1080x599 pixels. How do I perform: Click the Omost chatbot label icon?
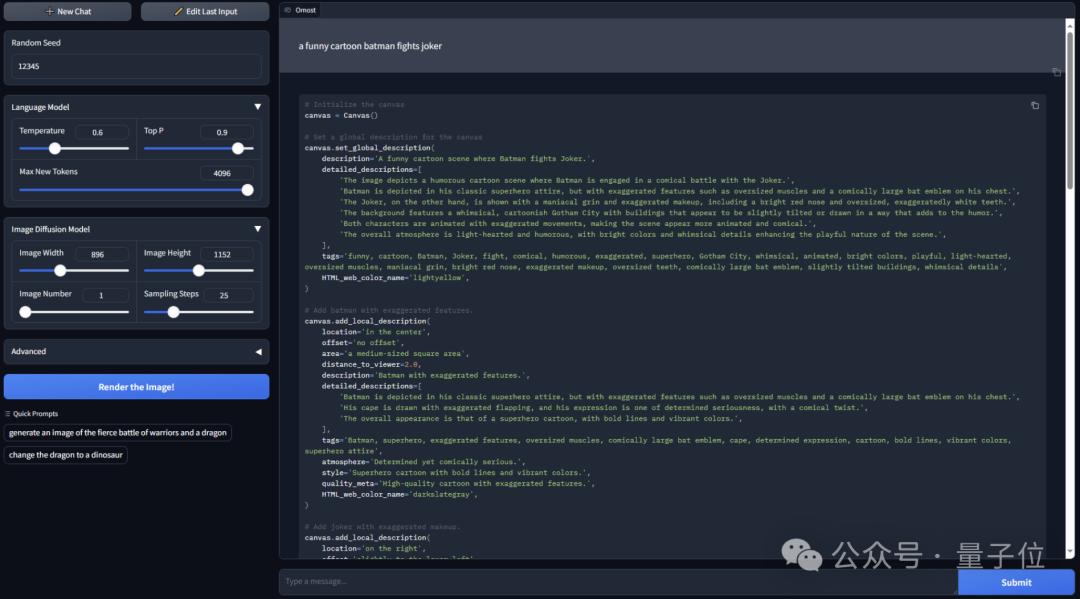pyautogui.click(x=287, y=10)
